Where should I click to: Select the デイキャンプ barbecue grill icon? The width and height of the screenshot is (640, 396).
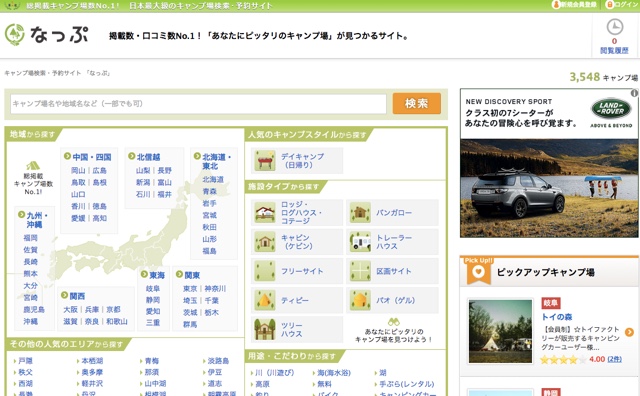265,160
